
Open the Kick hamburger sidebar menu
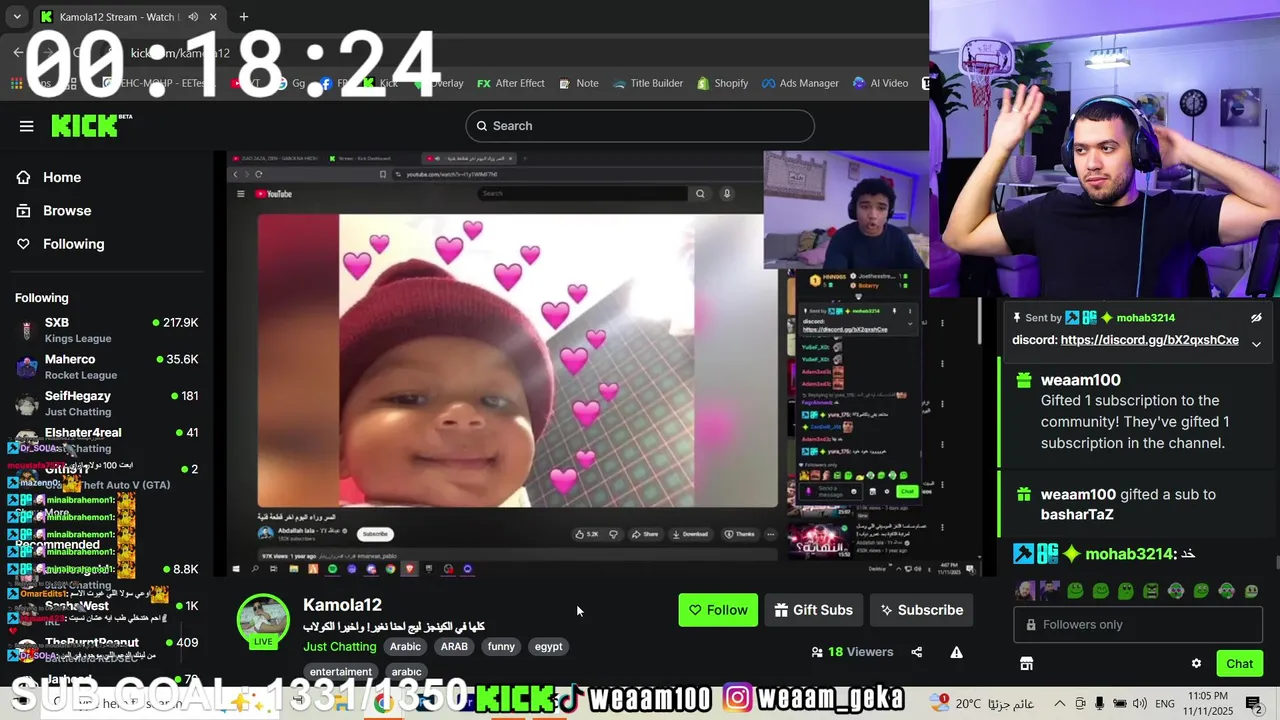point(27,126)
